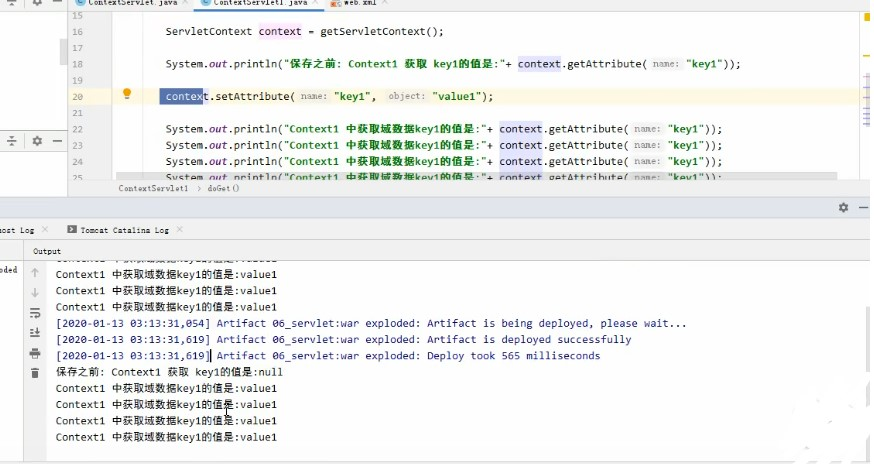Click the 保存之前 string on line 18
Screen dimensions: 874x473
(313, 64)
